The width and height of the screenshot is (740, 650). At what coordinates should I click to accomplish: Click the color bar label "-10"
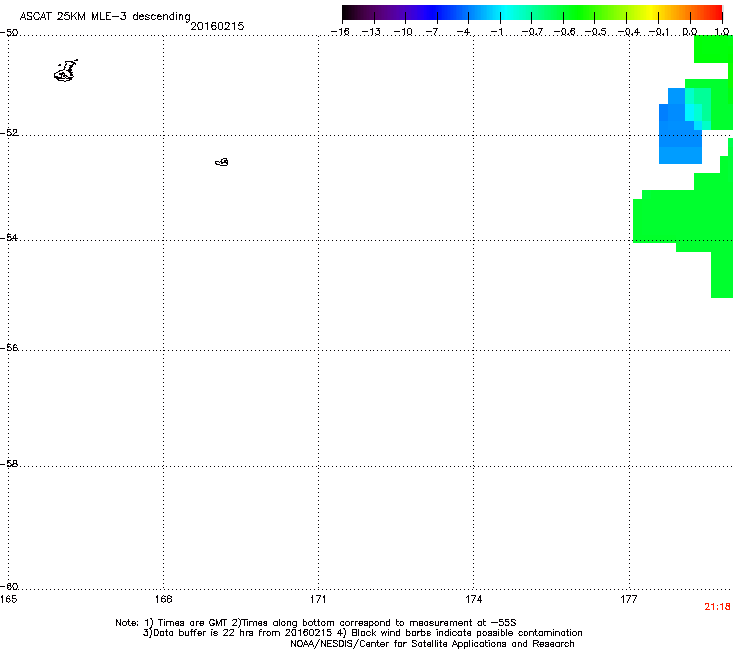[403, 32]
